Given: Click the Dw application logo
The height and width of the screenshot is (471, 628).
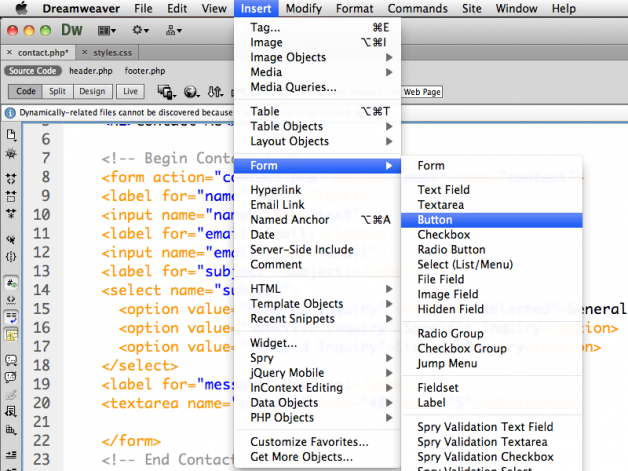Looking at the screenshot, I should pos(72,30).
